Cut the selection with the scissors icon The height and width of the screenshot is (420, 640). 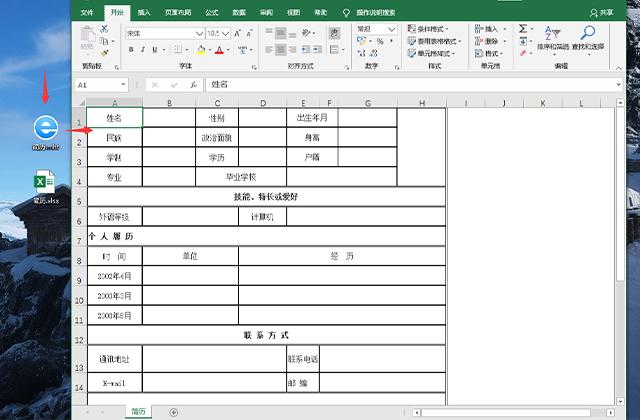104,29
